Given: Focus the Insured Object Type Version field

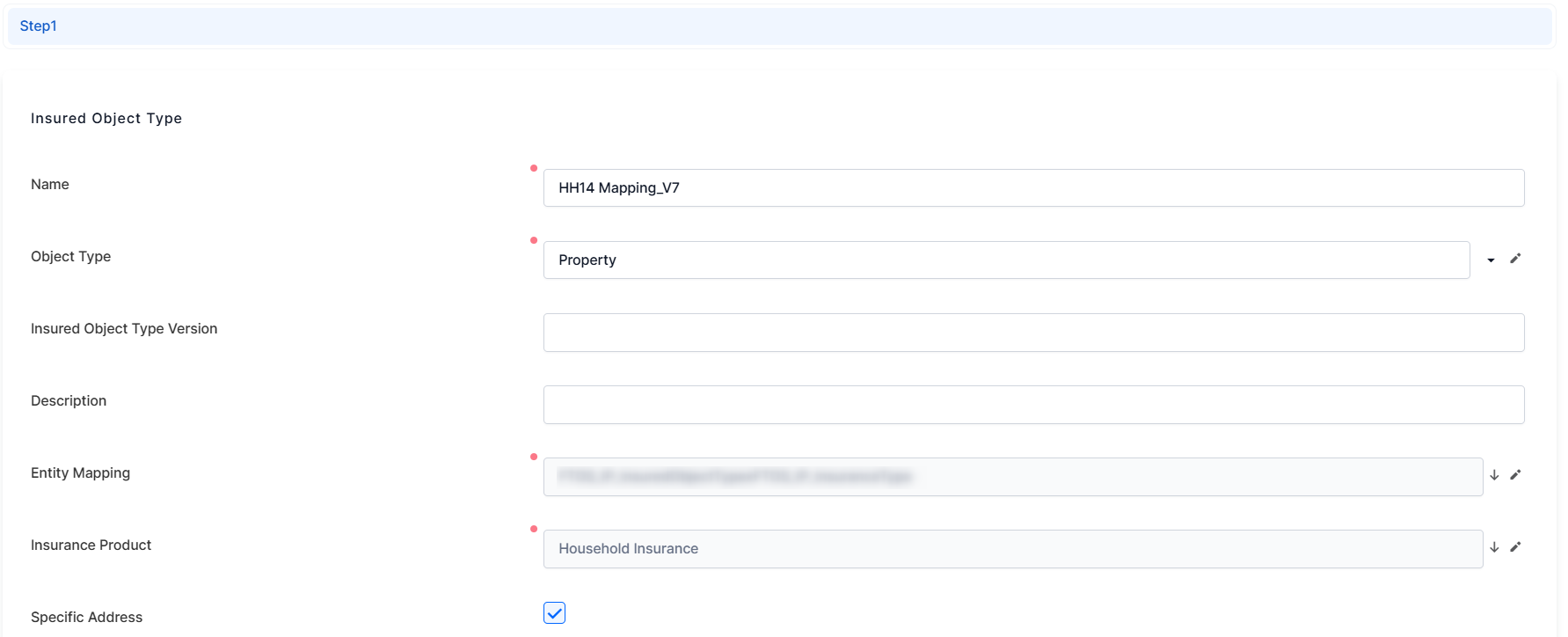Looking at the screenshot, I should click(1032, 333).
